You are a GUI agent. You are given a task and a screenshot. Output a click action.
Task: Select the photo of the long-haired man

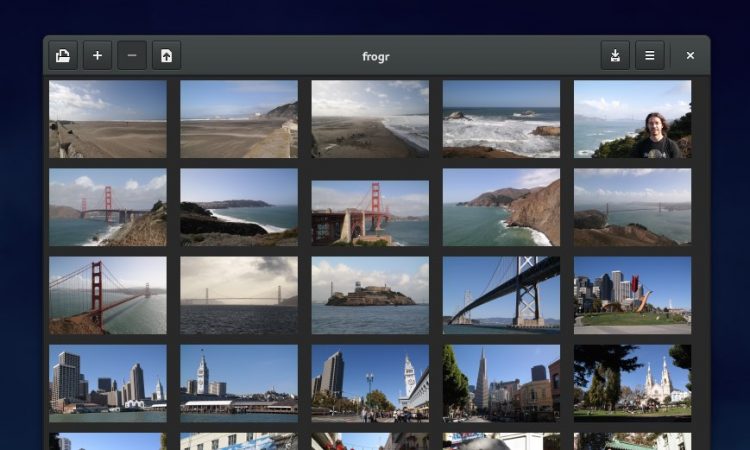pyautogui.click(x=632, y=119)
